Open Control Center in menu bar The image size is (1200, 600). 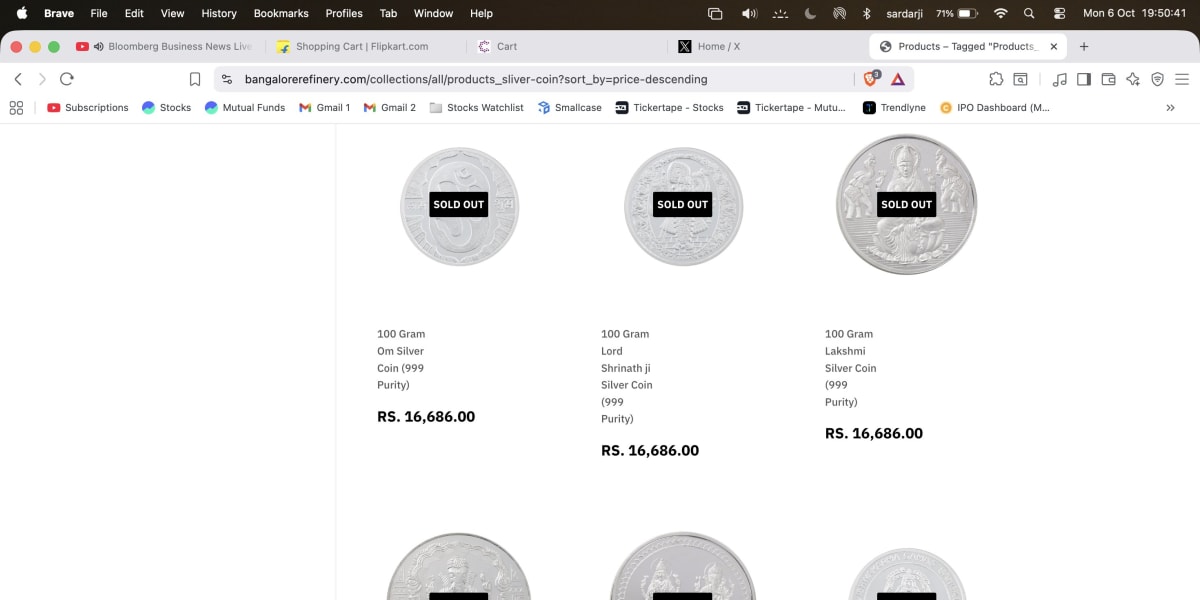click(1059, 13)
